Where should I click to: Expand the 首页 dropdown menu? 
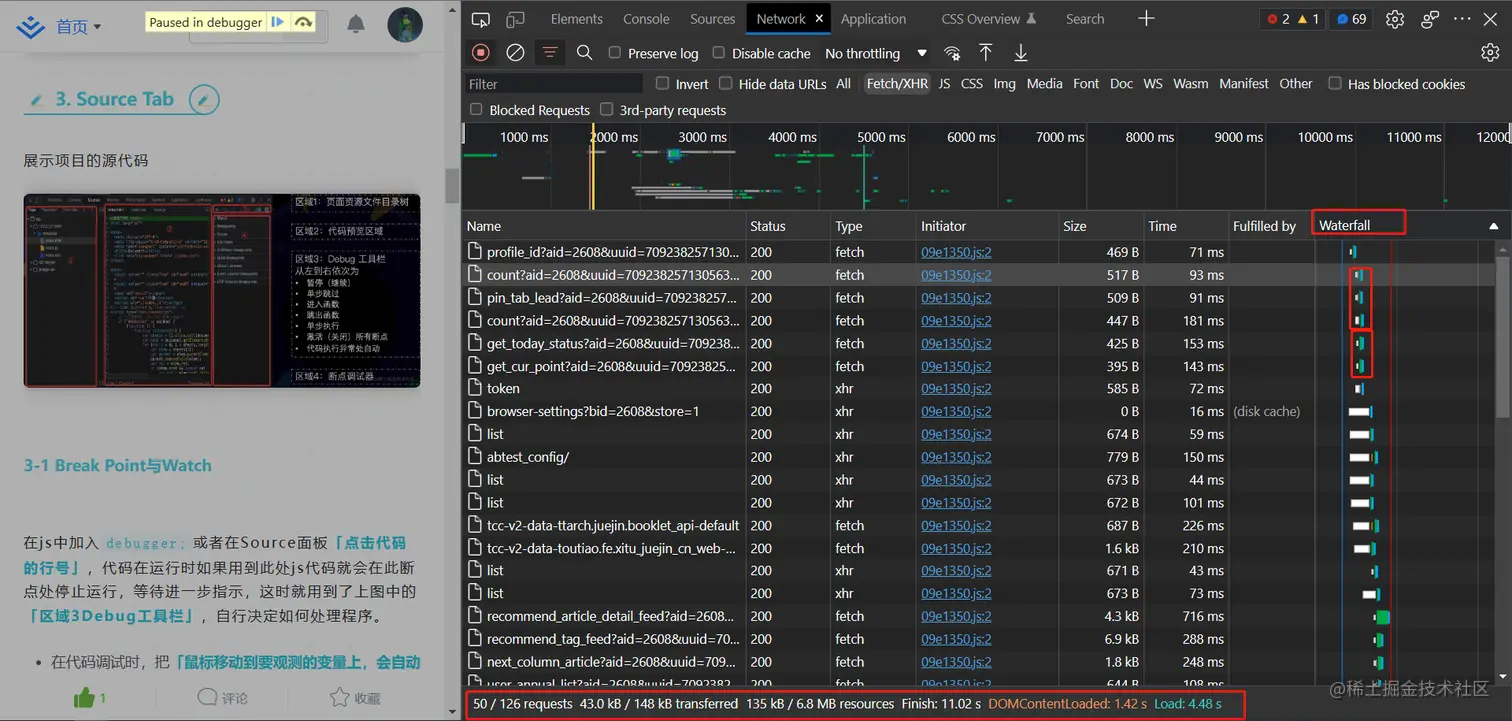(78, 27)
